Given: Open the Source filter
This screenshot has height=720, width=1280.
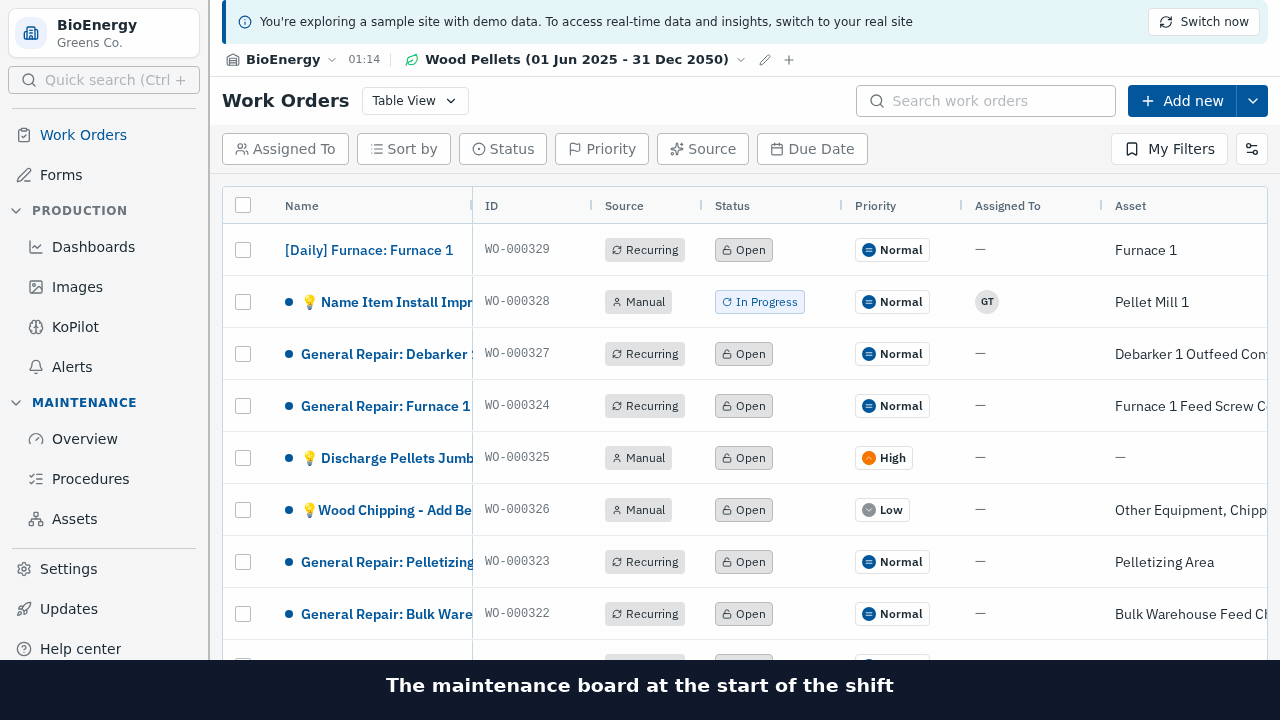Looking at the screenshot, I should tap(703, 149).
